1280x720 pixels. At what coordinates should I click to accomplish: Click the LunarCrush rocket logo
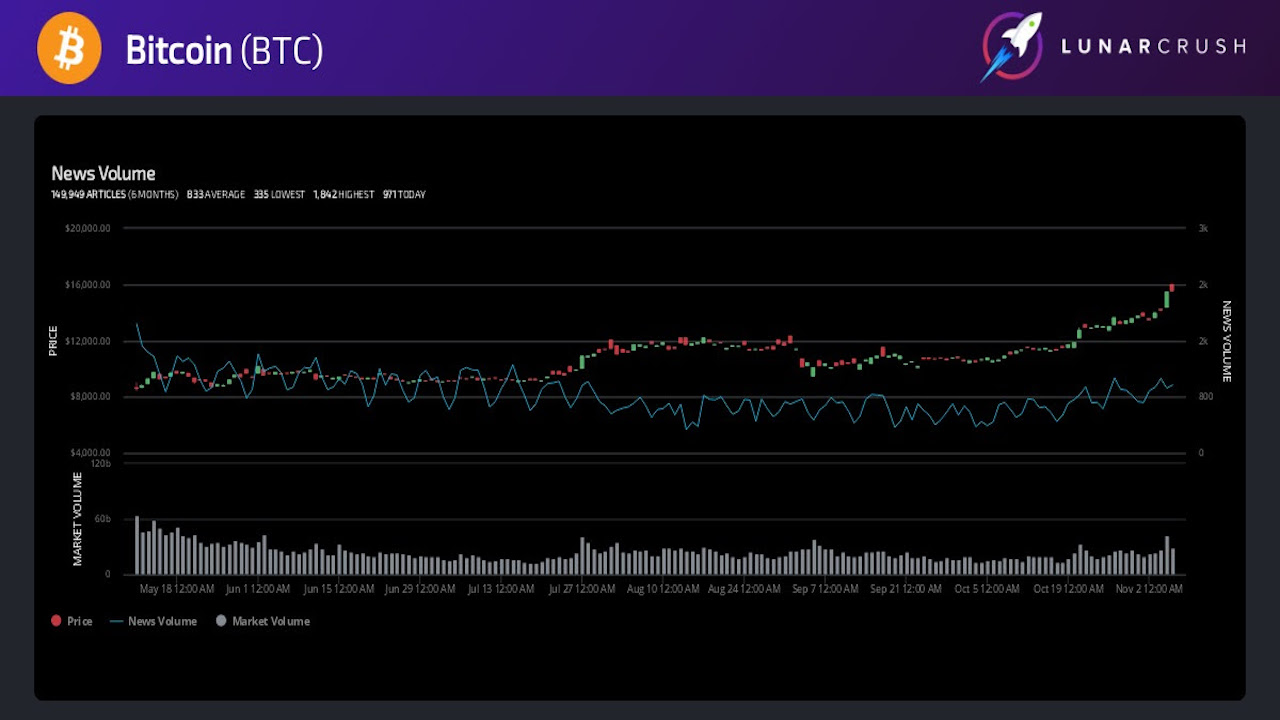click(x=1012, y=47)
